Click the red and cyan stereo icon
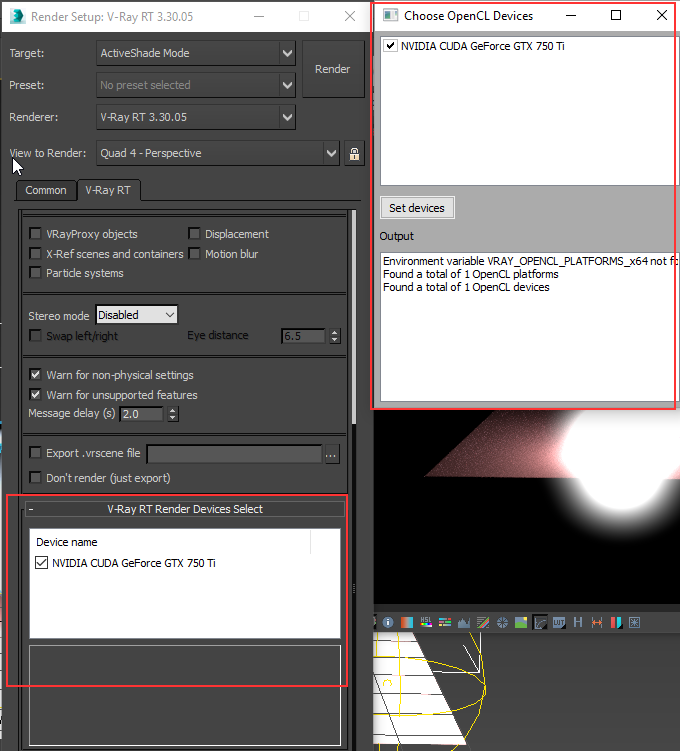The image size is (680, 751). (x=616, y=622)
